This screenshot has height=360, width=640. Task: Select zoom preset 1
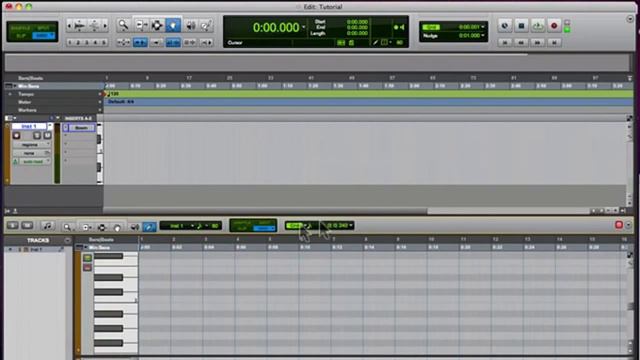[x=70, y=42]
